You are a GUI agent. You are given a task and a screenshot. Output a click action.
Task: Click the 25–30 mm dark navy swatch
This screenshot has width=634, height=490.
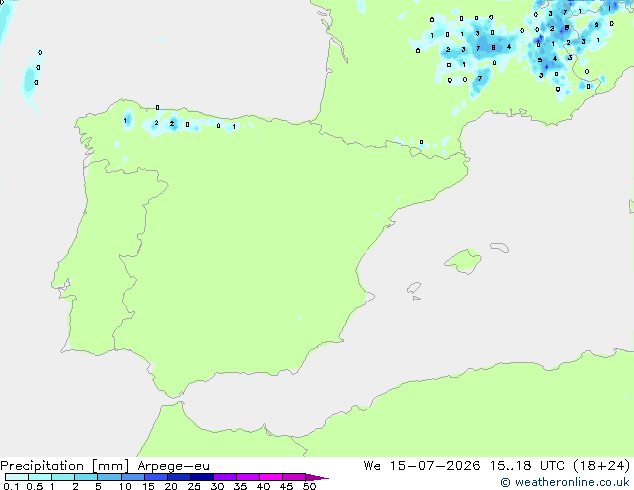click(201, 477)
